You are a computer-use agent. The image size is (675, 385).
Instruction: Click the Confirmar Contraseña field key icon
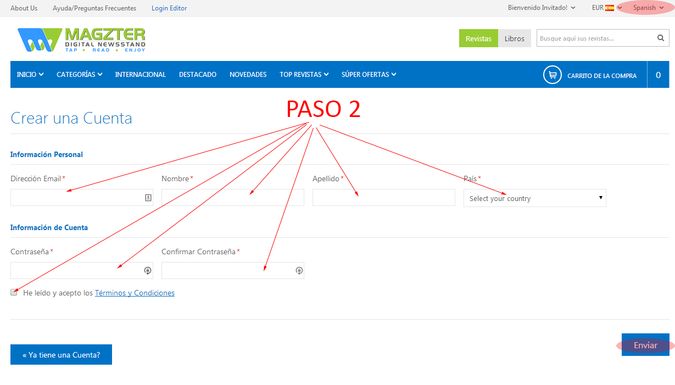click(299, 270)
